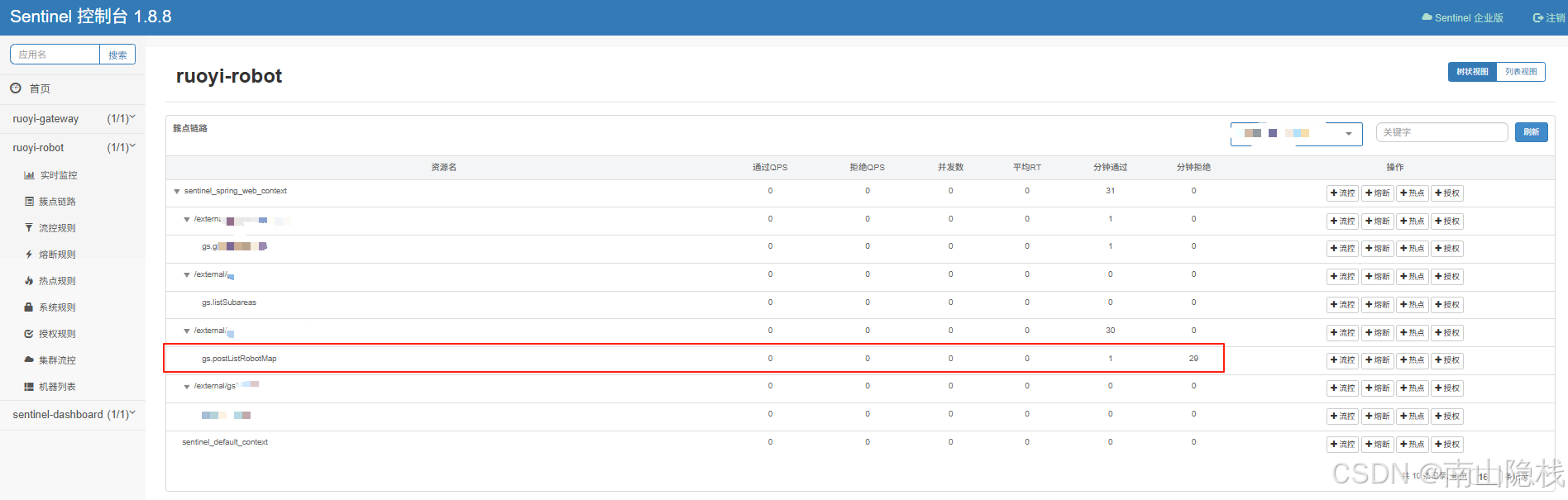
Task: Add 流控 rule for /external/gs row
Action: click(1343, 388)
